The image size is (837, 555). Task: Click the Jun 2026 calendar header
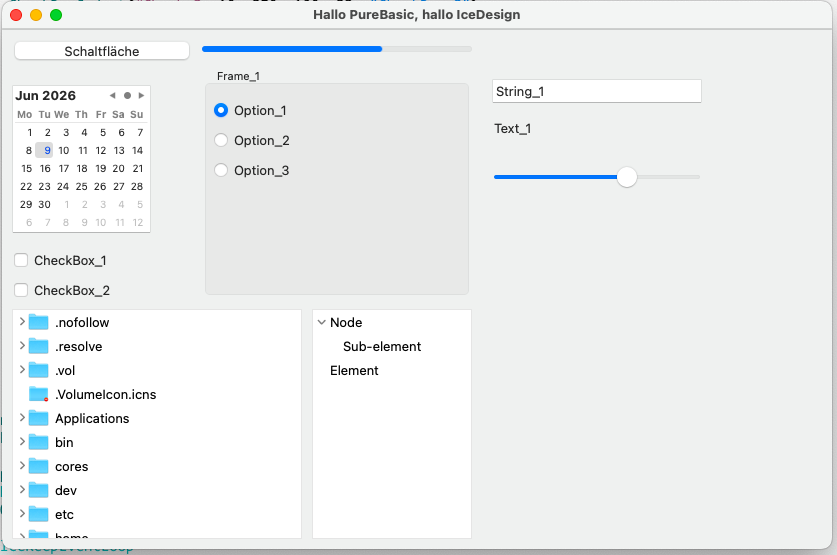[x=45, y=96]
